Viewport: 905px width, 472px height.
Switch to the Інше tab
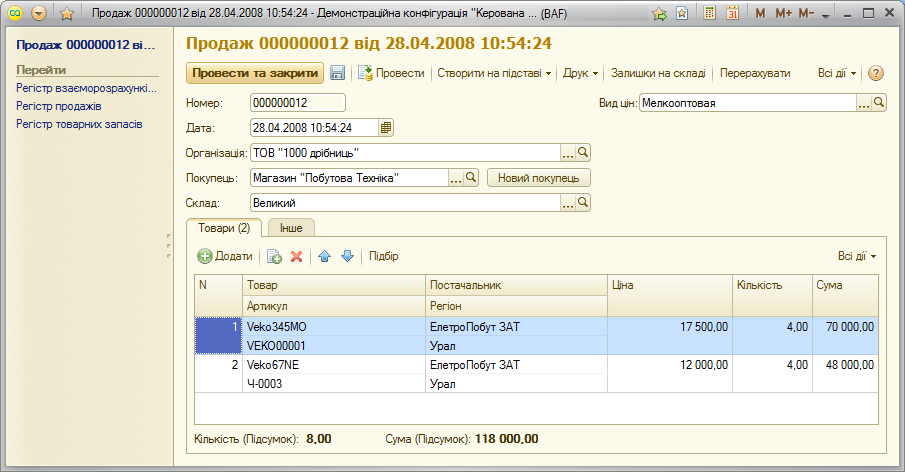click(x=291, y=228)
